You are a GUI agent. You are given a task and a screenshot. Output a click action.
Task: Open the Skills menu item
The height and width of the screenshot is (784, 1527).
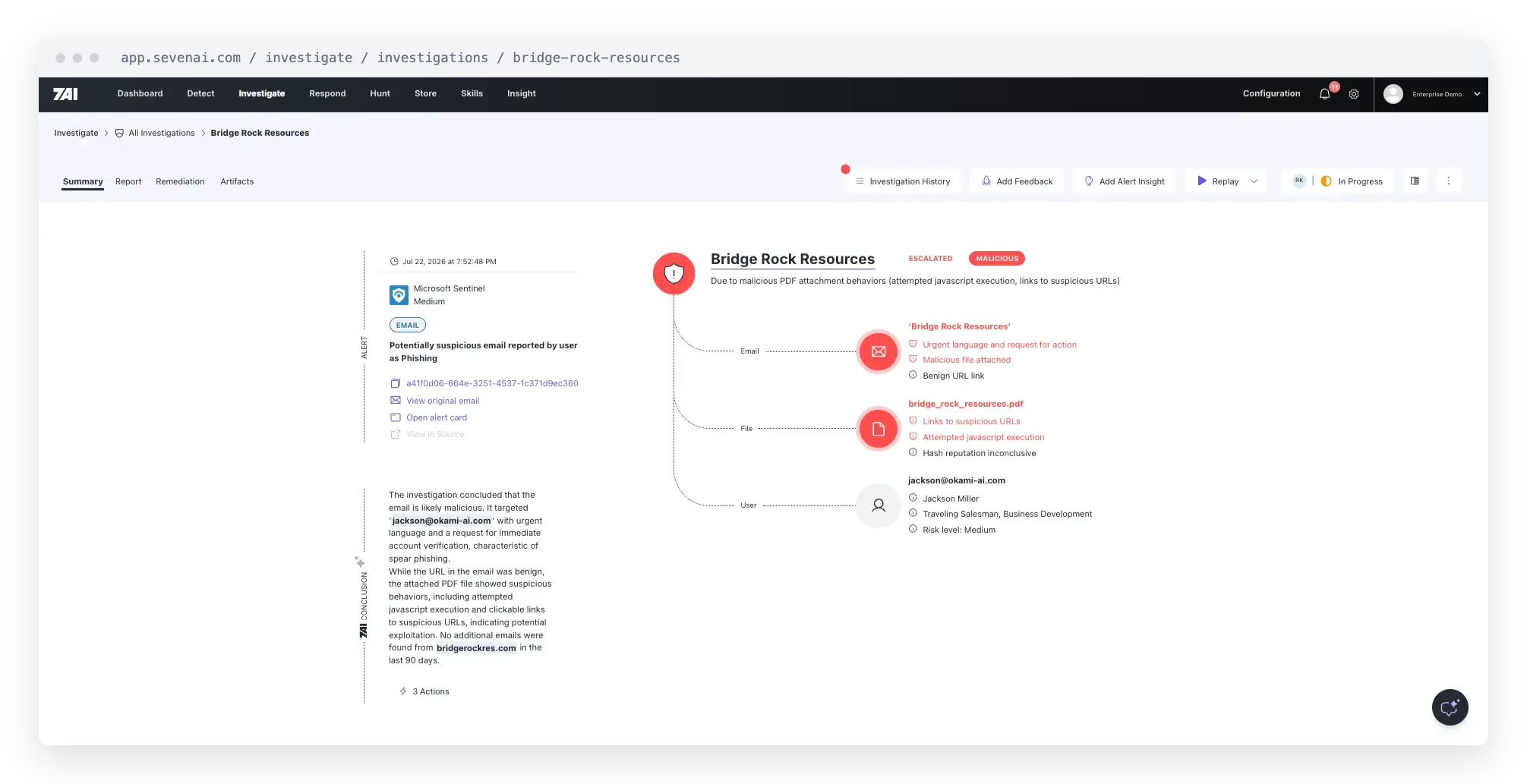[x=472, y=93]
